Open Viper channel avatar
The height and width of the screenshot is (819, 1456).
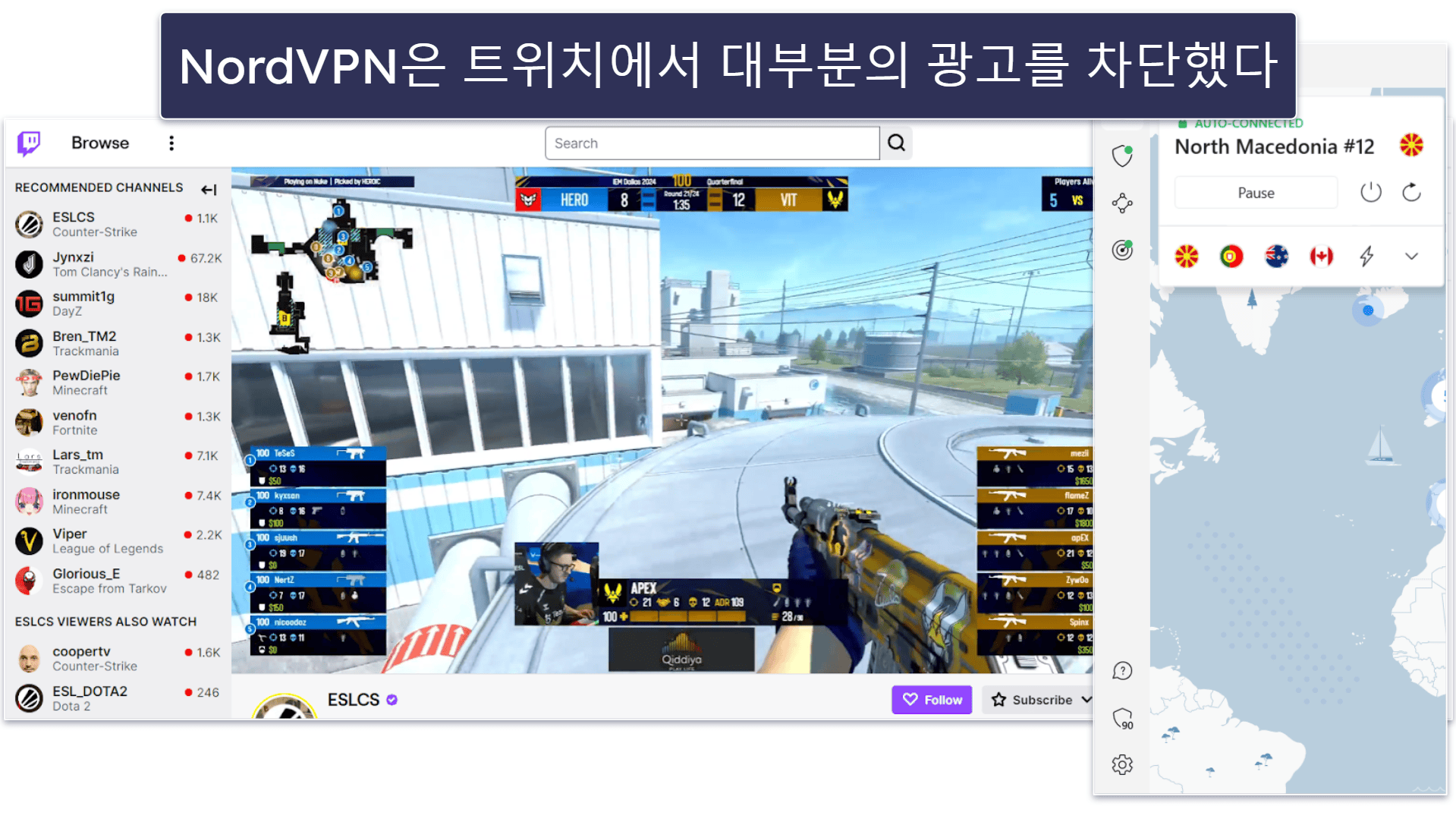tap(29, 541)
